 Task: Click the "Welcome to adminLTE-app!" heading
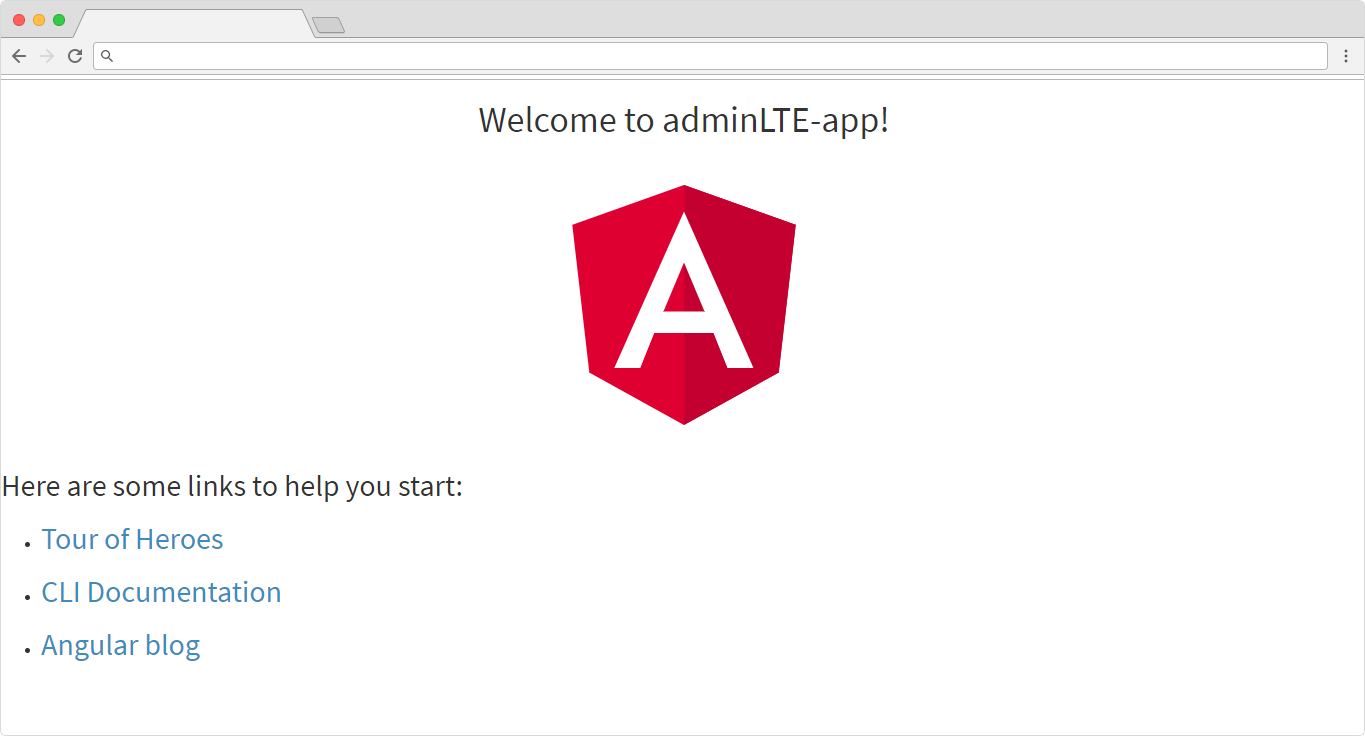683,120
